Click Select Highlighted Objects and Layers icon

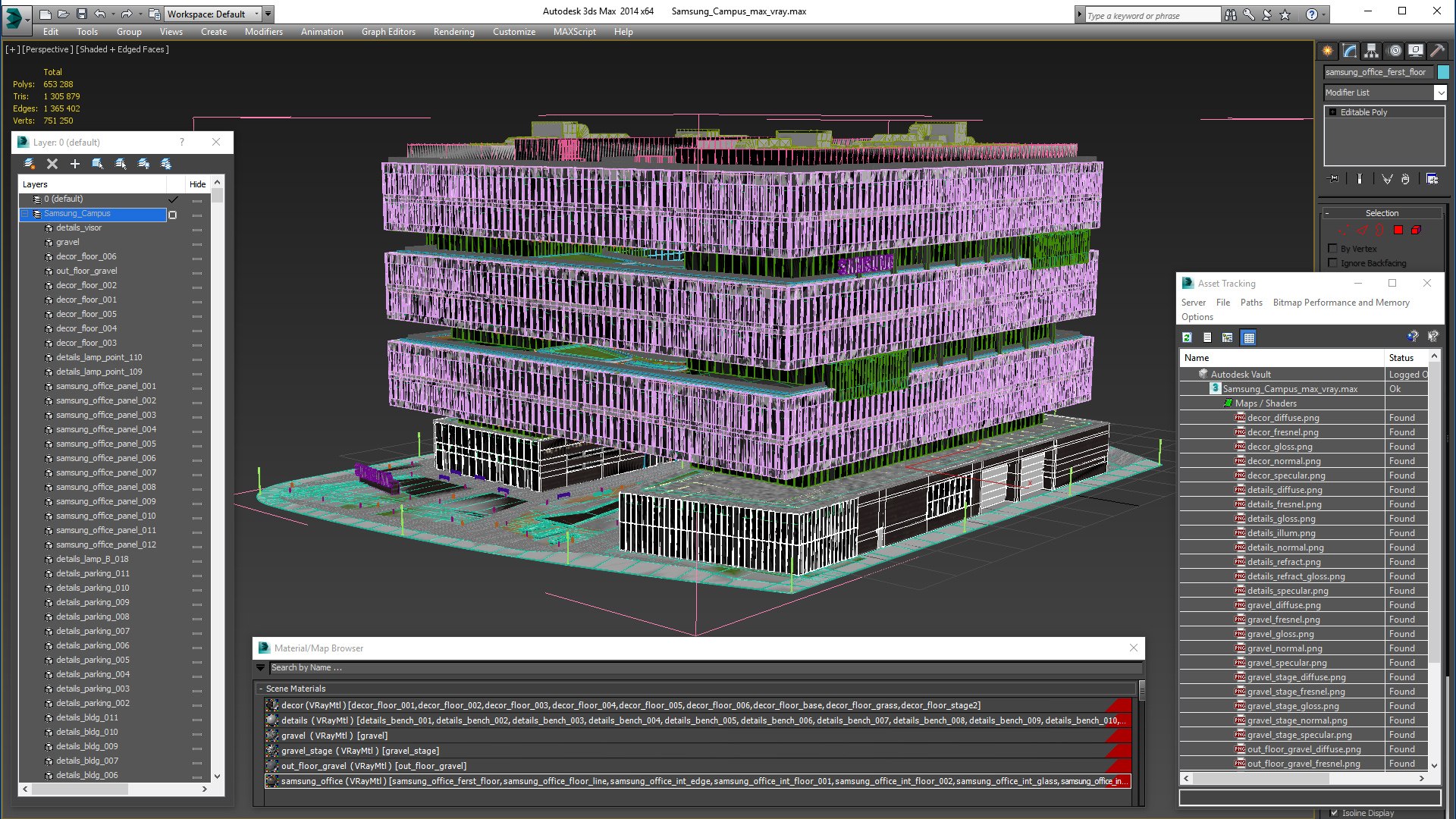(98, 164)
